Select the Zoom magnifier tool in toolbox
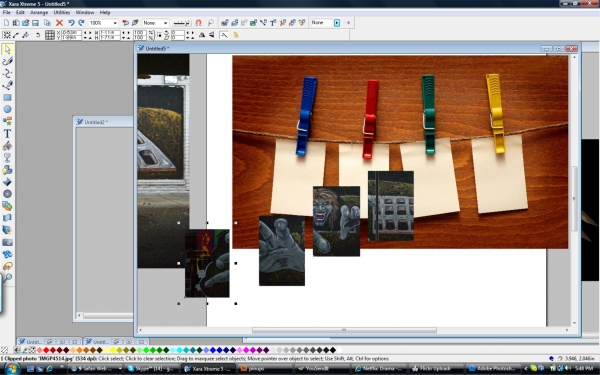Viewport: 600px width, 375px height. click(7, 277)
